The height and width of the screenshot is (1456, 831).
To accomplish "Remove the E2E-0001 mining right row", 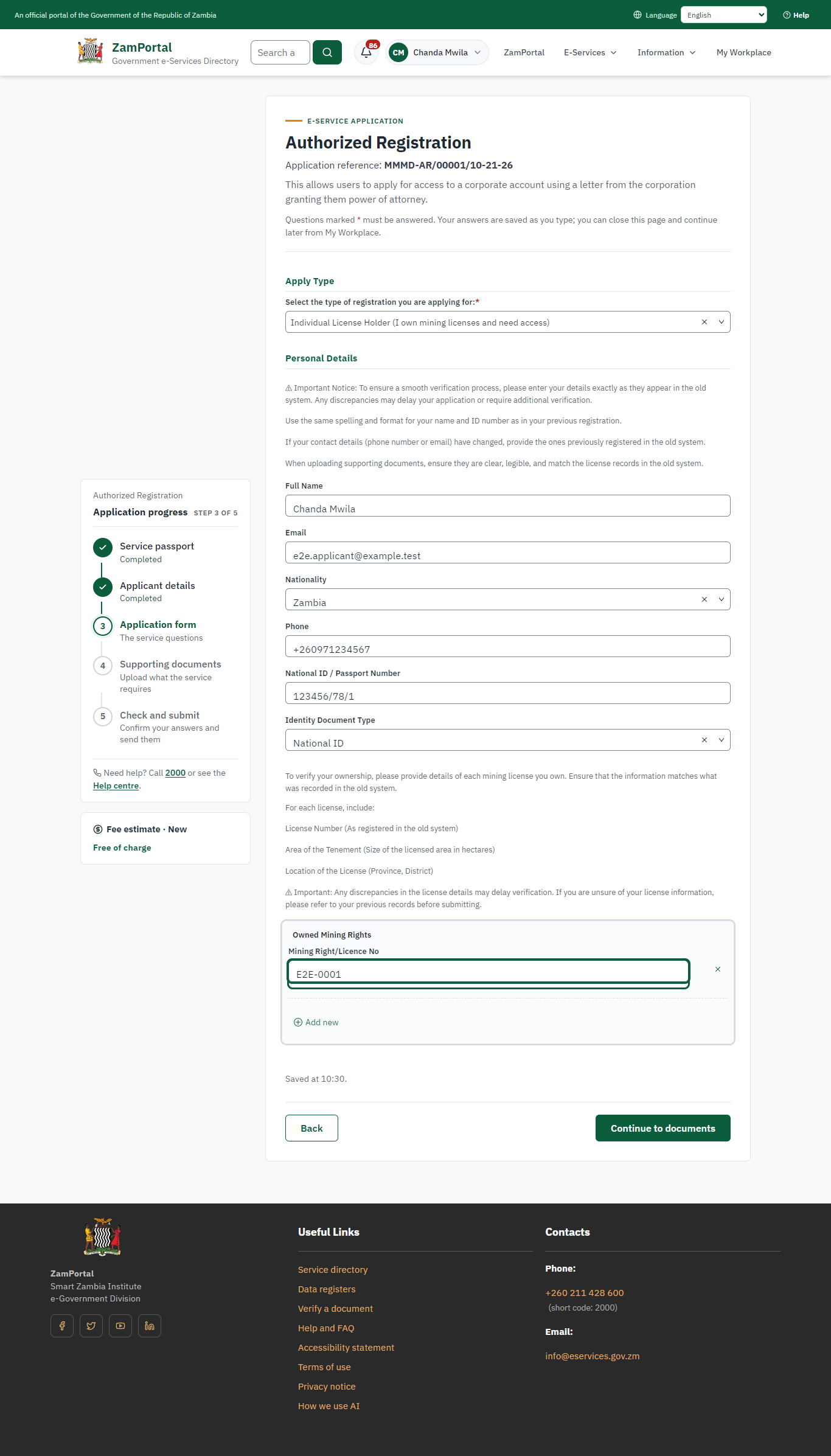I will (718, 969).
